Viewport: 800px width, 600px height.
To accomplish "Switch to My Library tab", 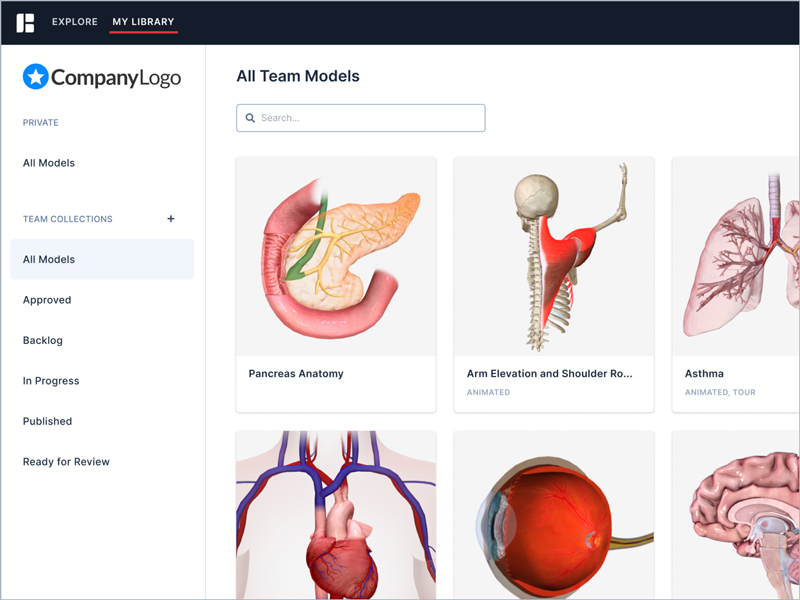I will click(143, 22).
